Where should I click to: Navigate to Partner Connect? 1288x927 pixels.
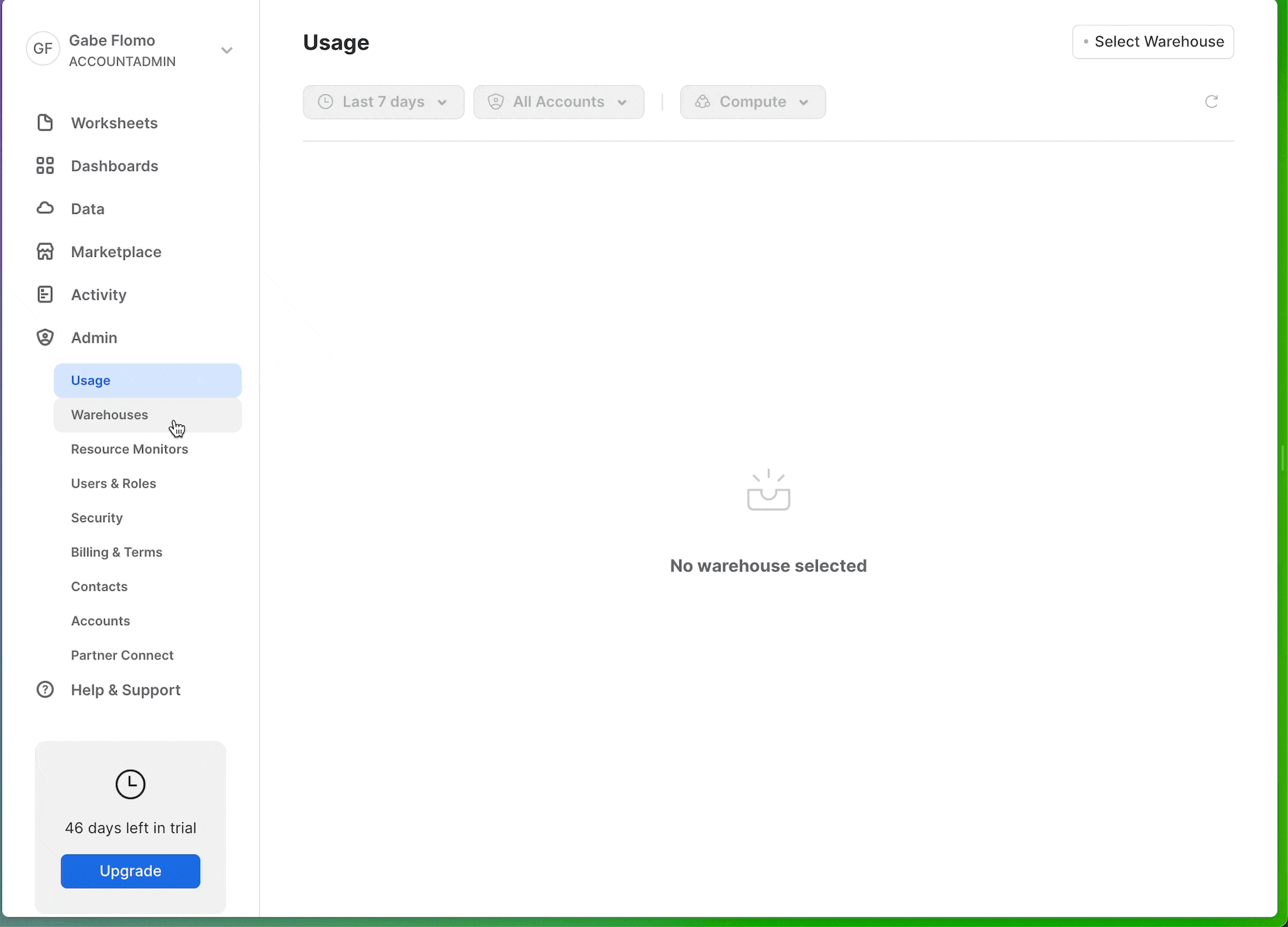pyautogui.click(x=122, y=655)
